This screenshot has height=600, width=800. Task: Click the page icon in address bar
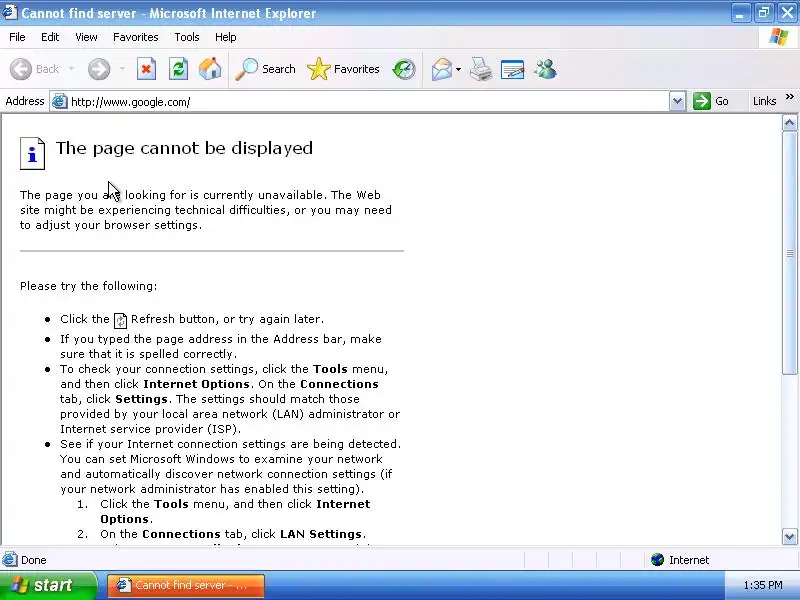coord(60,102)
